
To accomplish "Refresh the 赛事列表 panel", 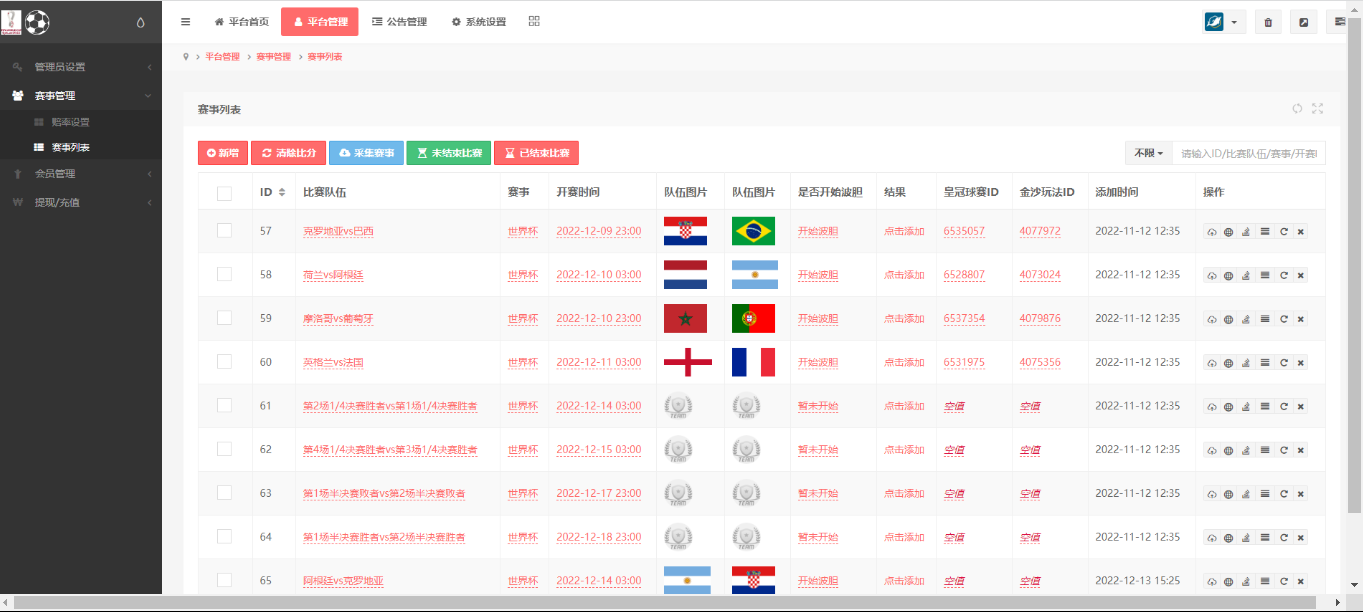I will point(1297,109).
